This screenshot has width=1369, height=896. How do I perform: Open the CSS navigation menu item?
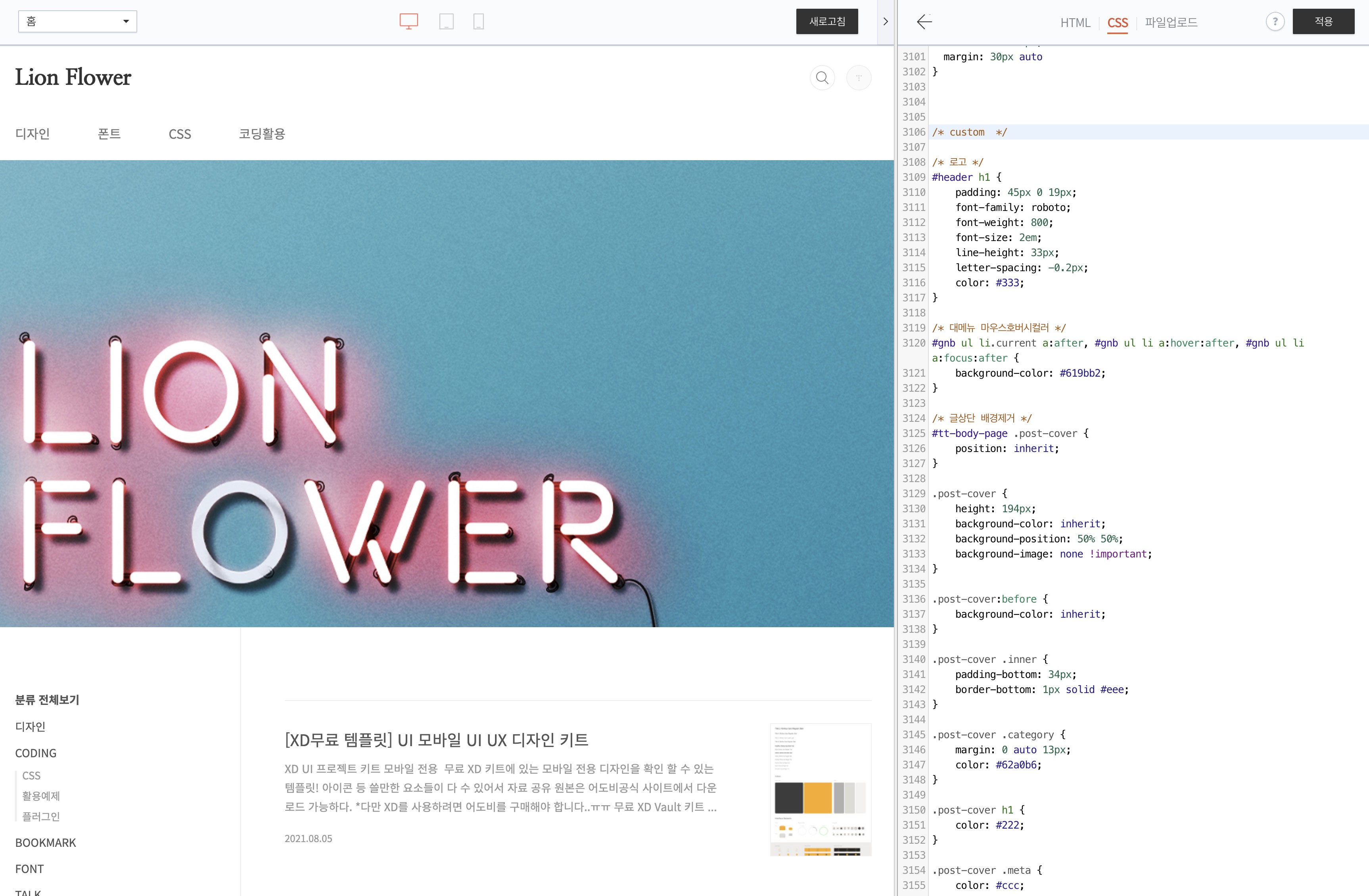point(180,134)
